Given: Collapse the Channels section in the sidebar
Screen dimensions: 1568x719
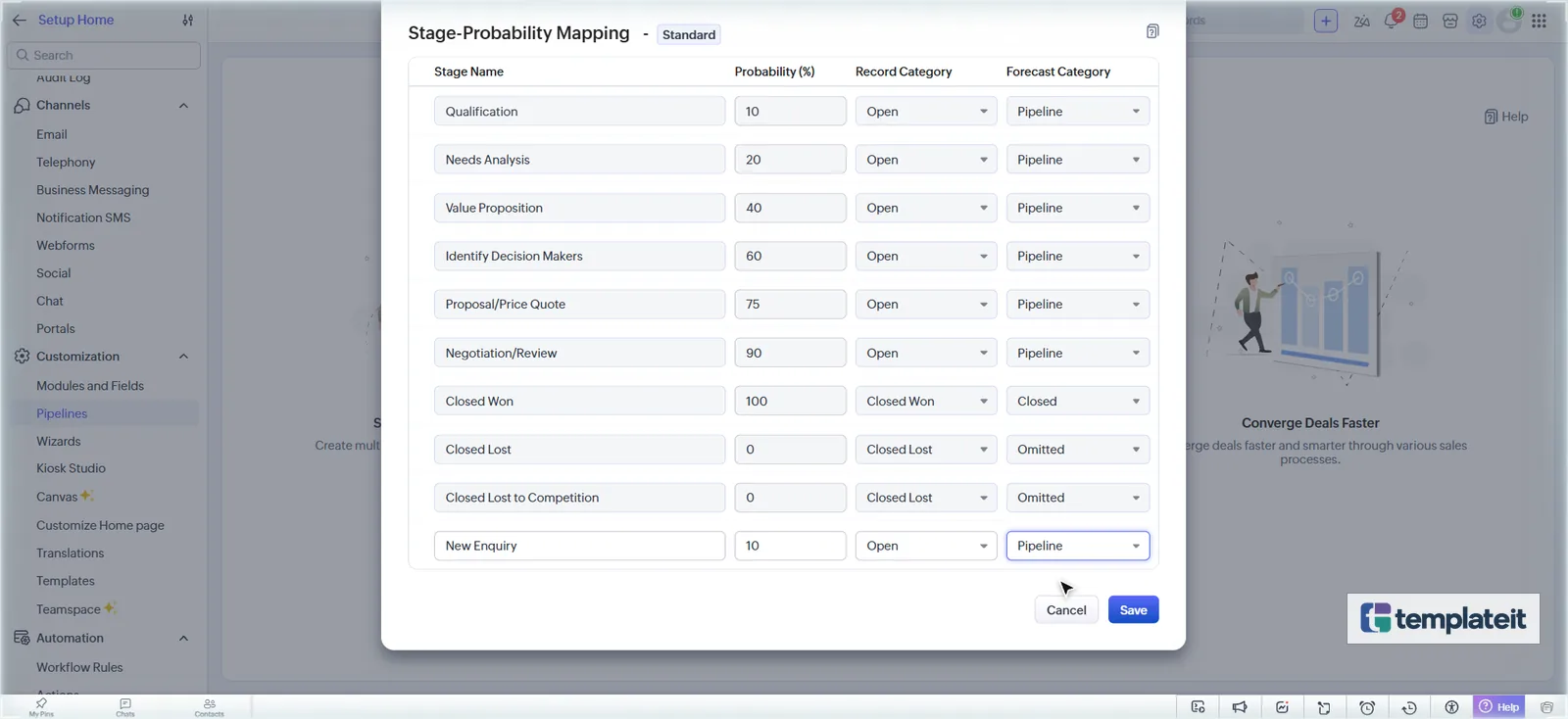Looking at the screenshot, I should 183,106.
